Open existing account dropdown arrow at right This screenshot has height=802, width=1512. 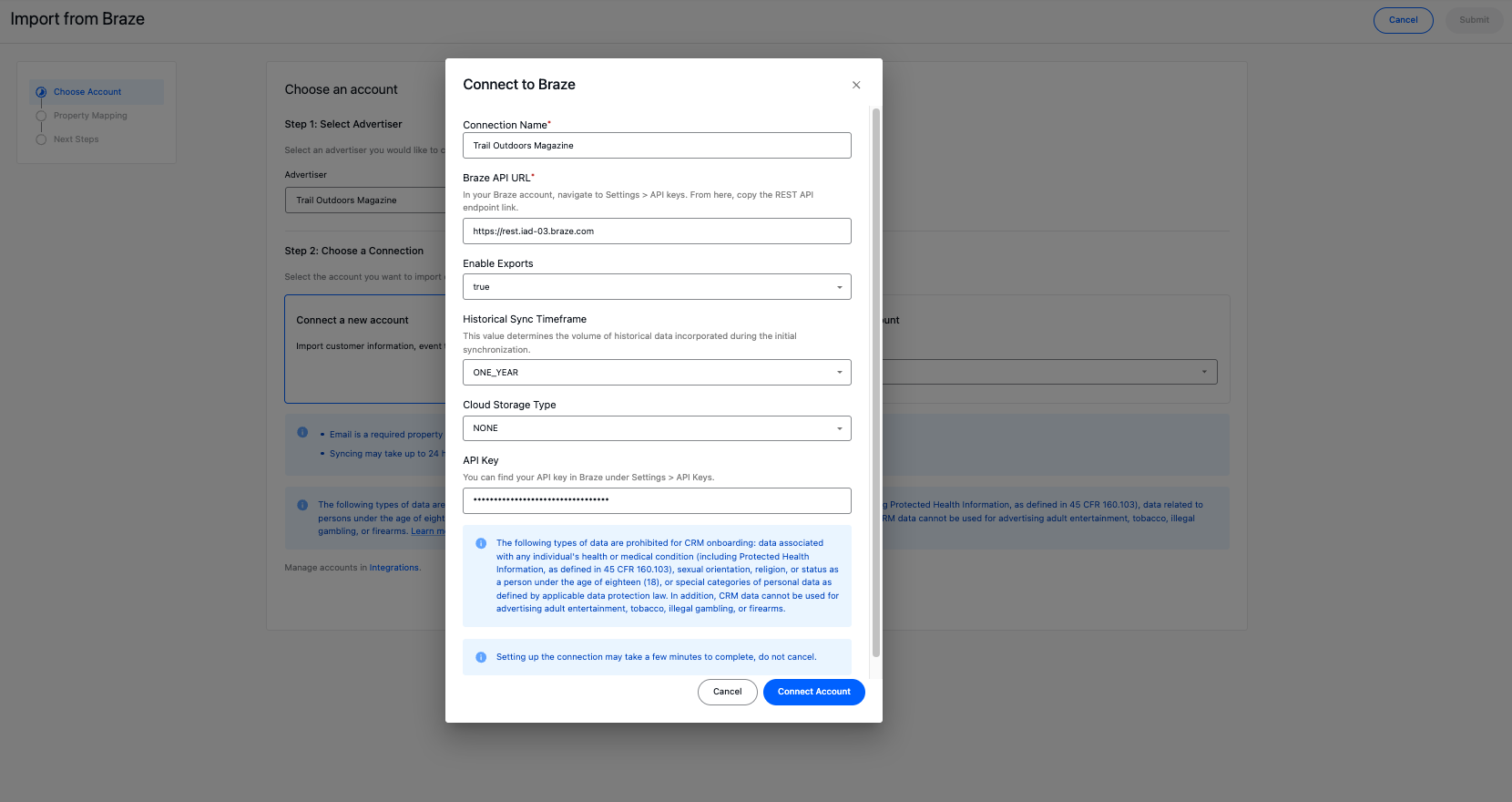pos(1203,372)
